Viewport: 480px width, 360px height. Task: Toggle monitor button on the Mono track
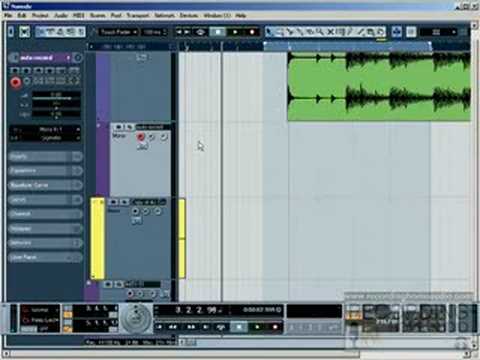tap(152, 137)
